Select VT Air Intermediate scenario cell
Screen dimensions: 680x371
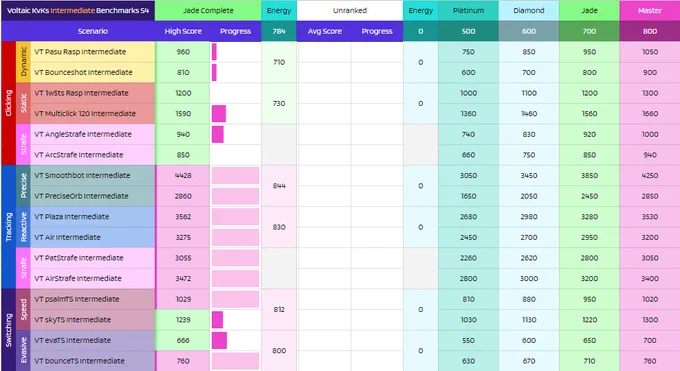pyautogui.click(x=92, y=237)
